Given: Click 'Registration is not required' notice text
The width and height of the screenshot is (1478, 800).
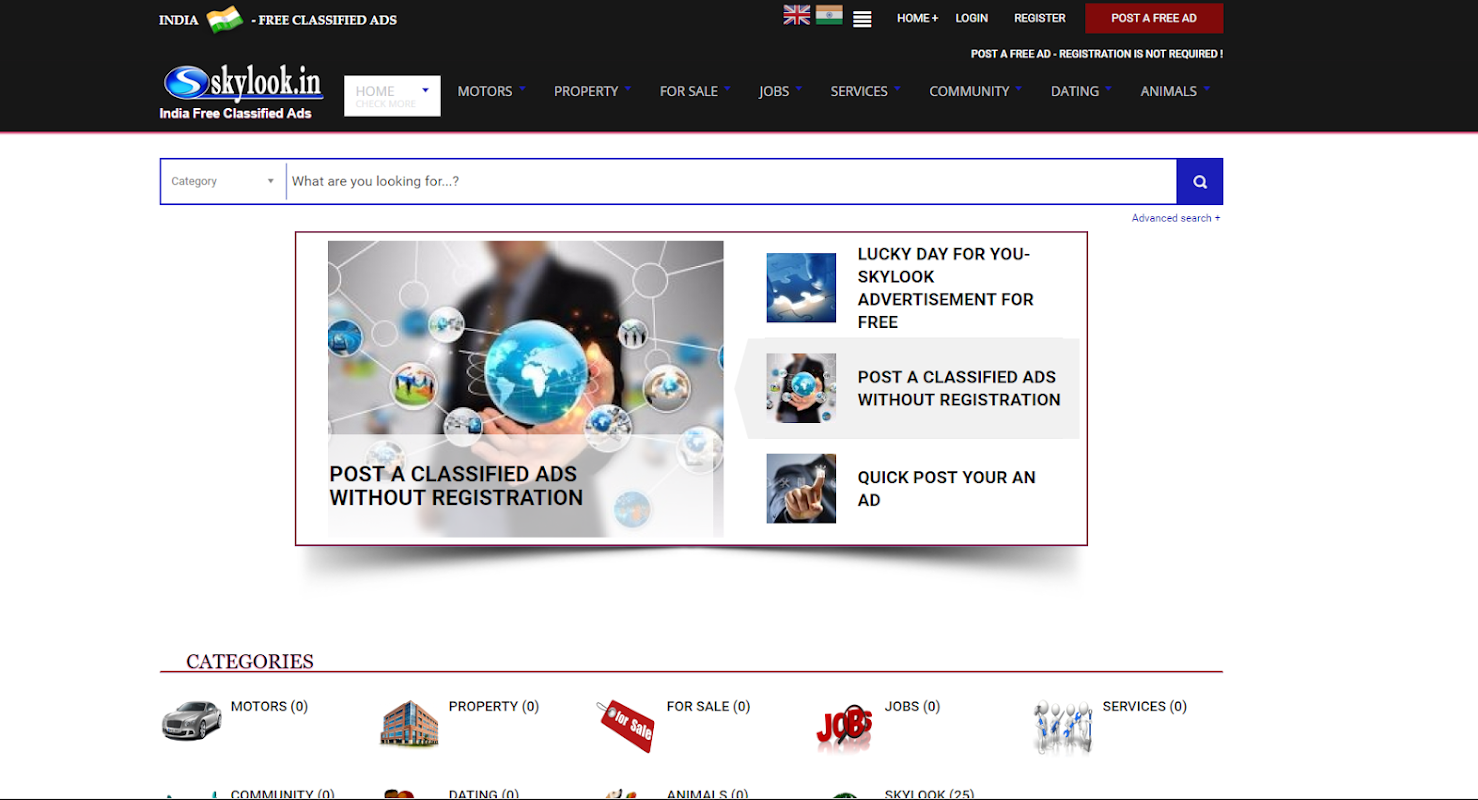Looking at the screenshot, I should [1097, 54].
